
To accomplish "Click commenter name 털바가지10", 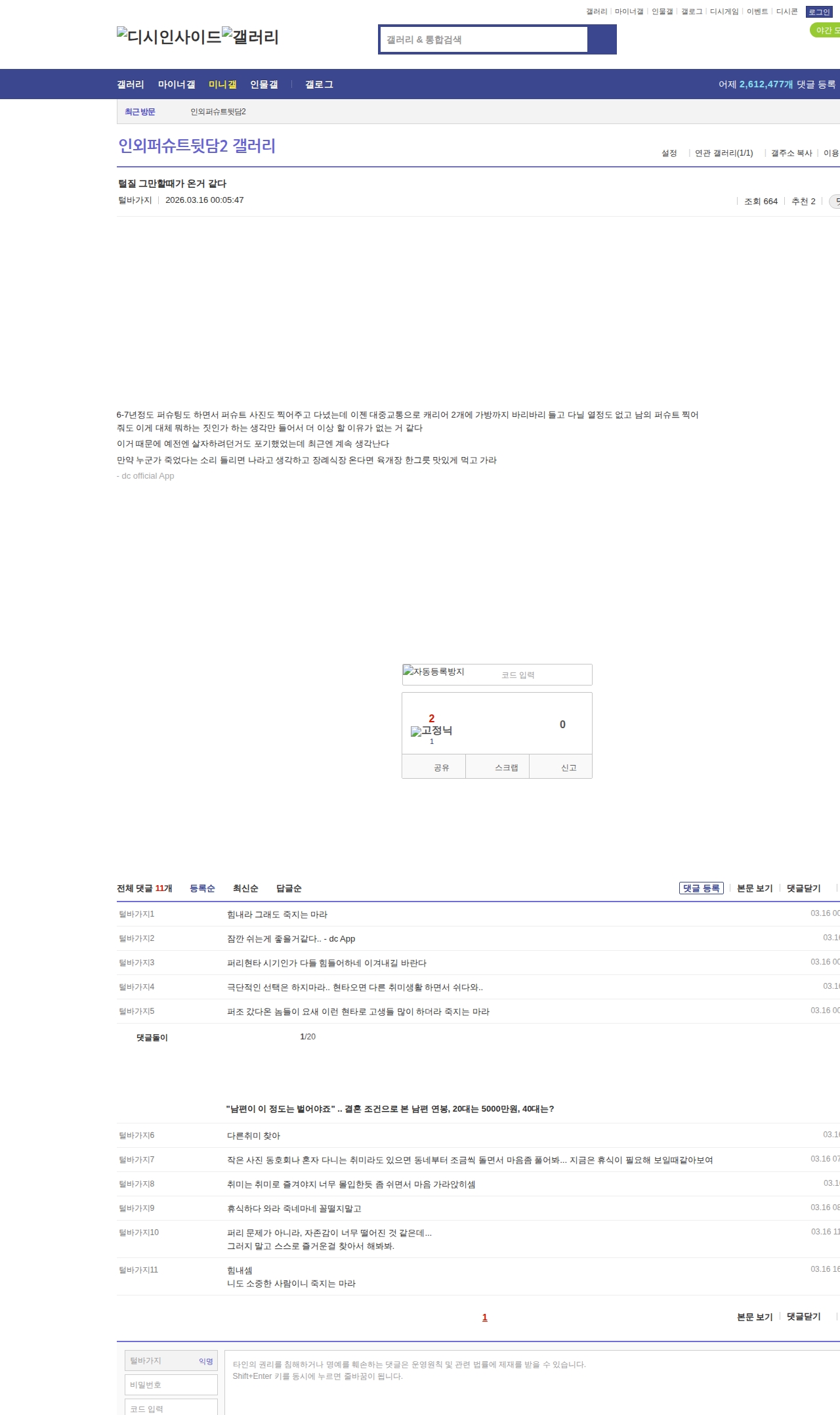I will (138, 1232).
